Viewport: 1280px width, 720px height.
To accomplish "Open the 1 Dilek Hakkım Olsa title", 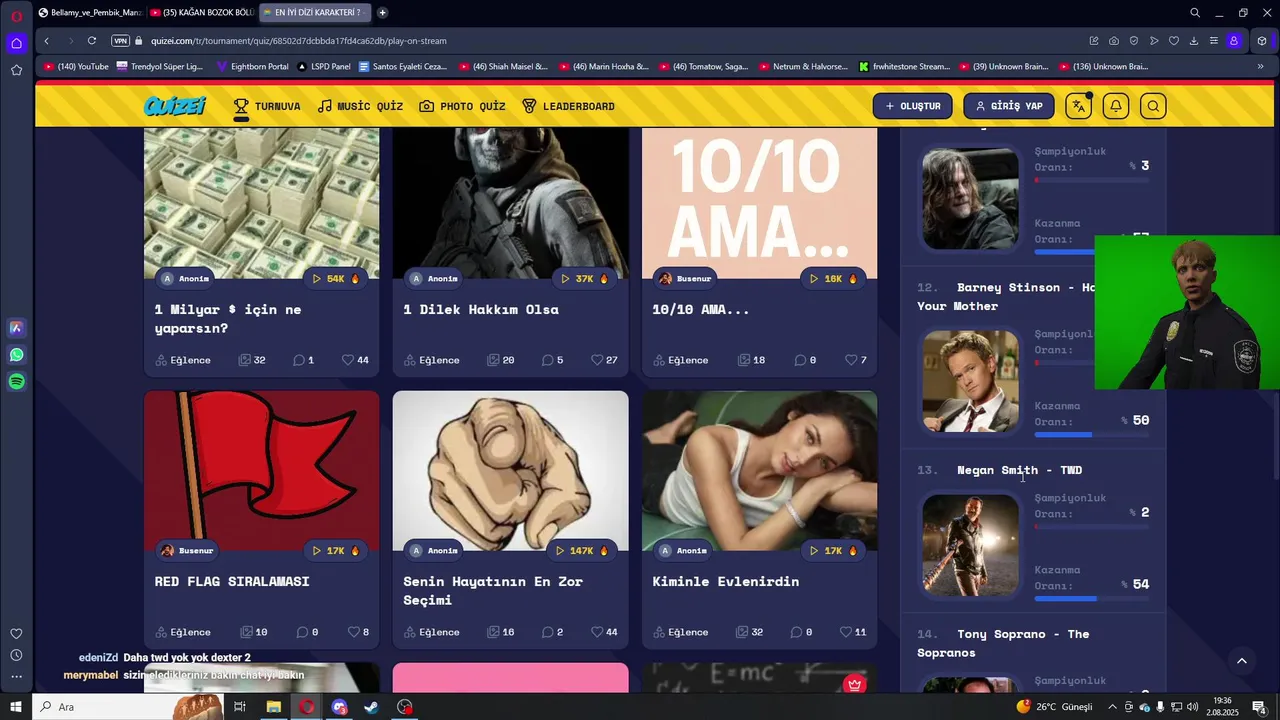I will (x=481, y=309).
